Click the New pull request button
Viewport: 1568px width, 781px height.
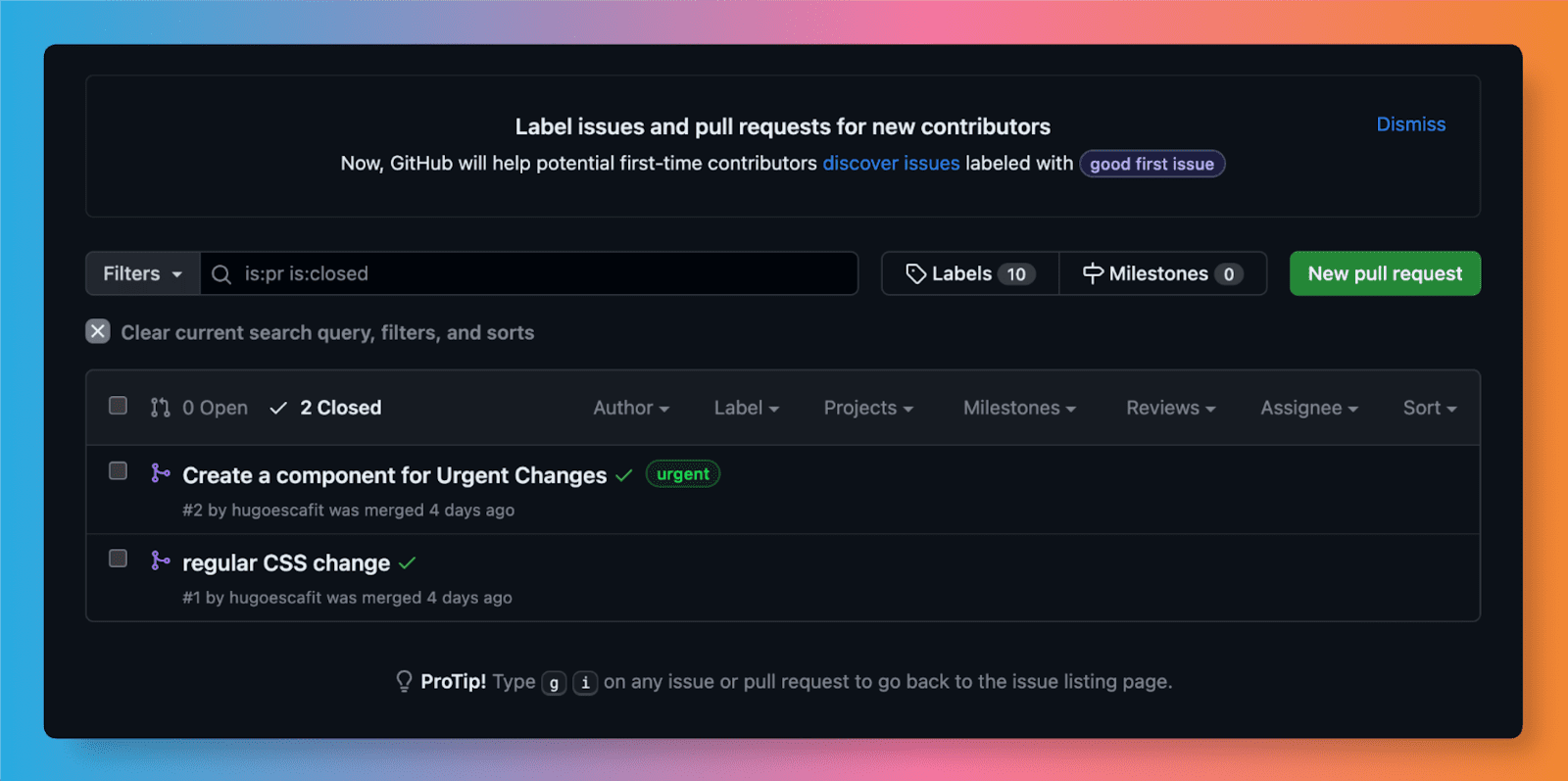coord(1385,273)
